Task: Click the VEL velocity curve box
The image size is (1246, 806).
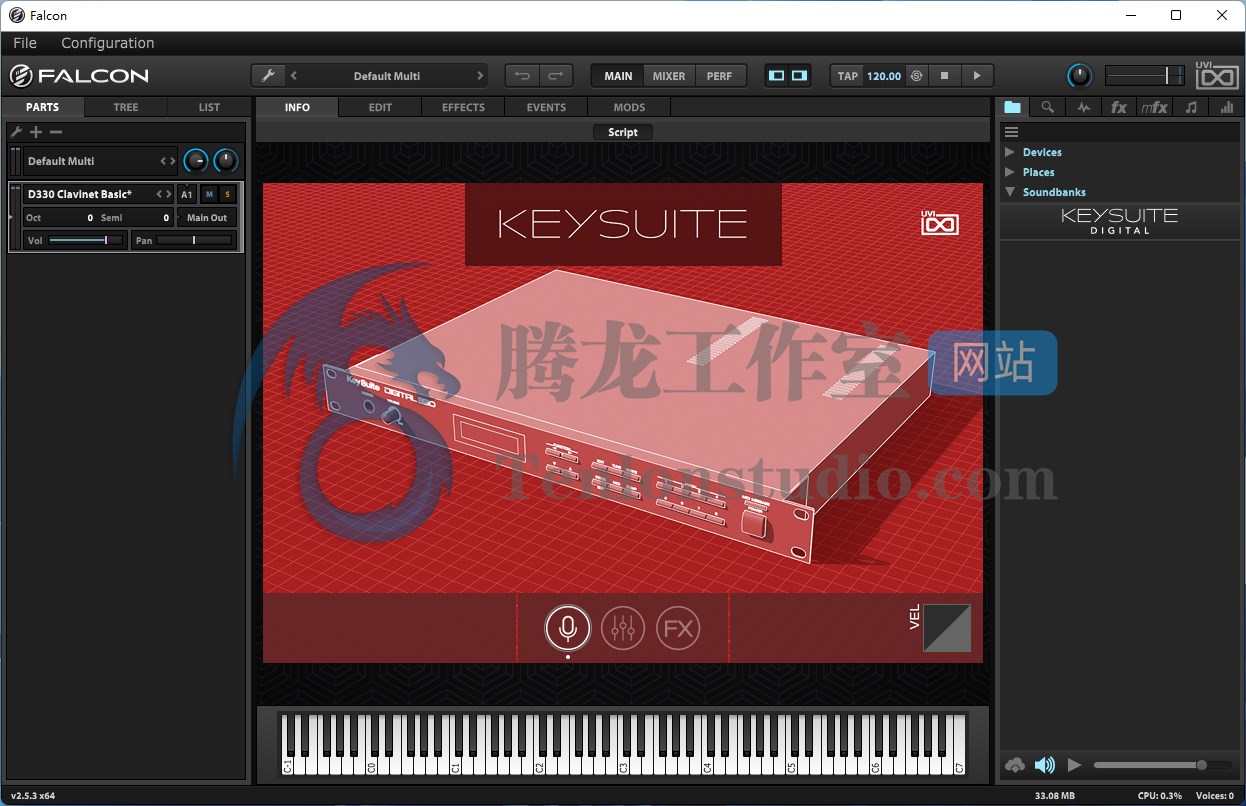Action: click(946, 627)
